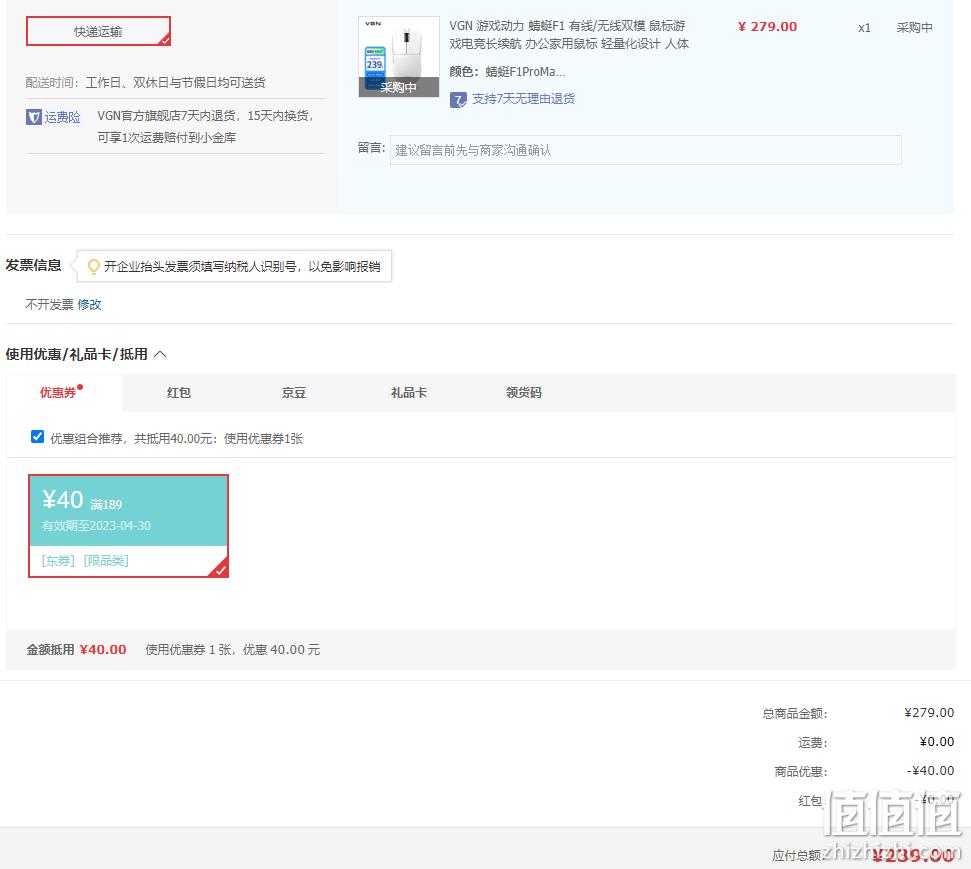Uncheck the 优惠组合推荐 checkbox
Image resolution: width=971 pixels, height=869 pixels.
pyautogui.click(x=37, y=437)
